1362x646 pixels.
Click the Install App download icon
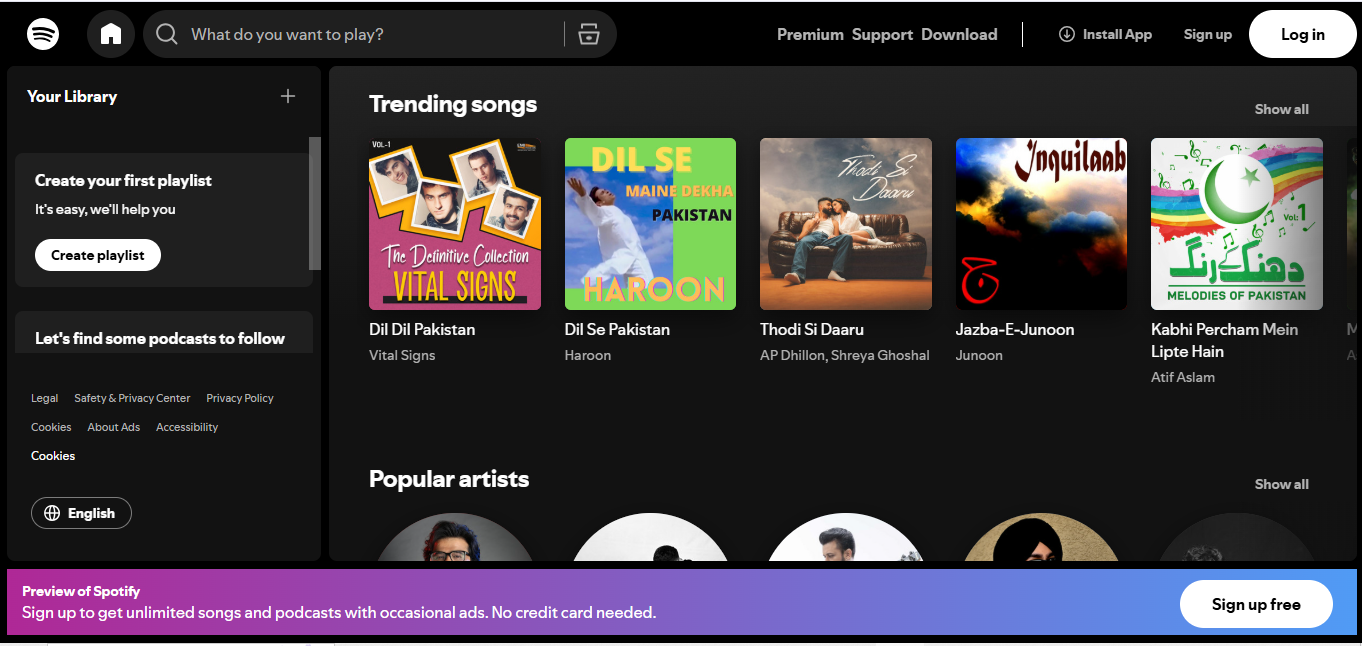coord(1067,34)
